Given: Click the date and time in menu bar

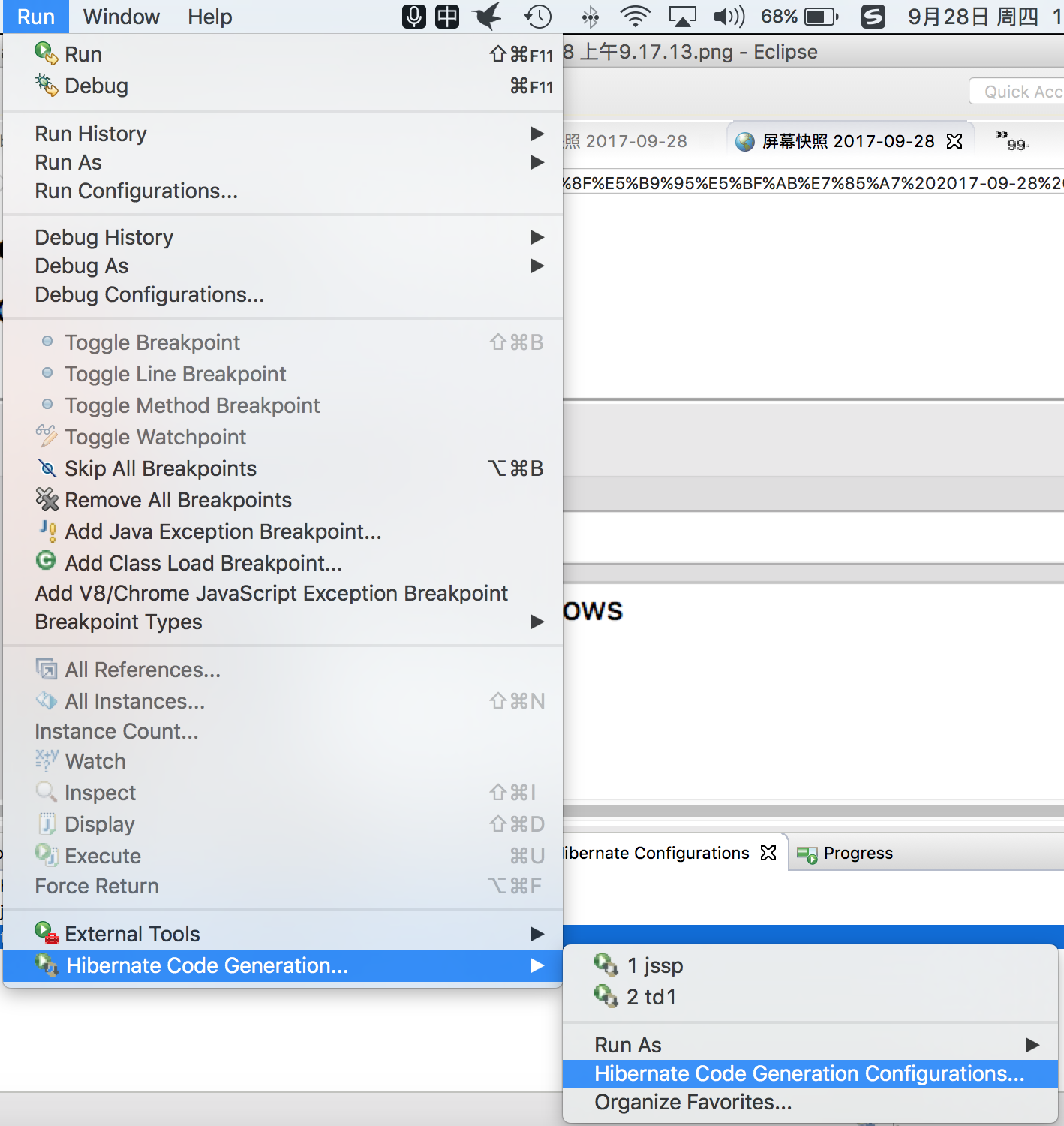Looking at the screenshot, I should click(x=984, y=17).
